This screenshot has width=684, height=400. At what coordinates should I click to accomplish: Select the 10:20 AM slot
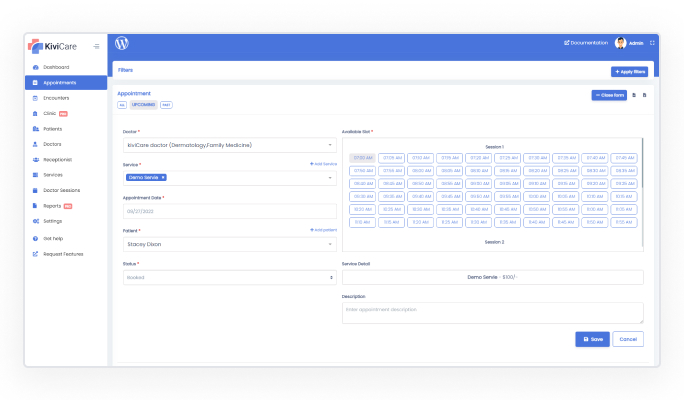(x=363, y=209)
